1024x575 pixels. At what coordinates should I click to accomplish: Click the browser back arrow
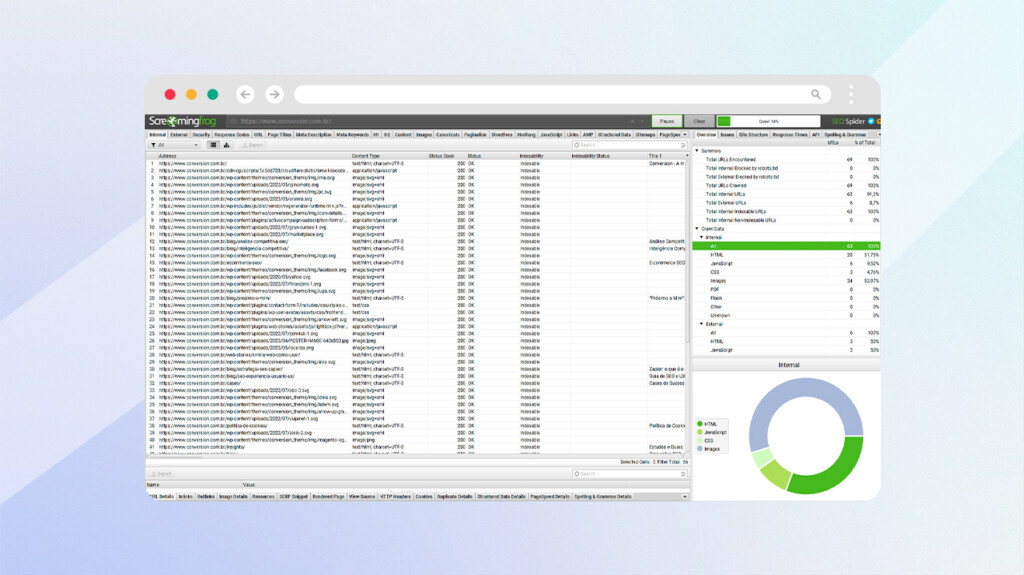(245, 94)
